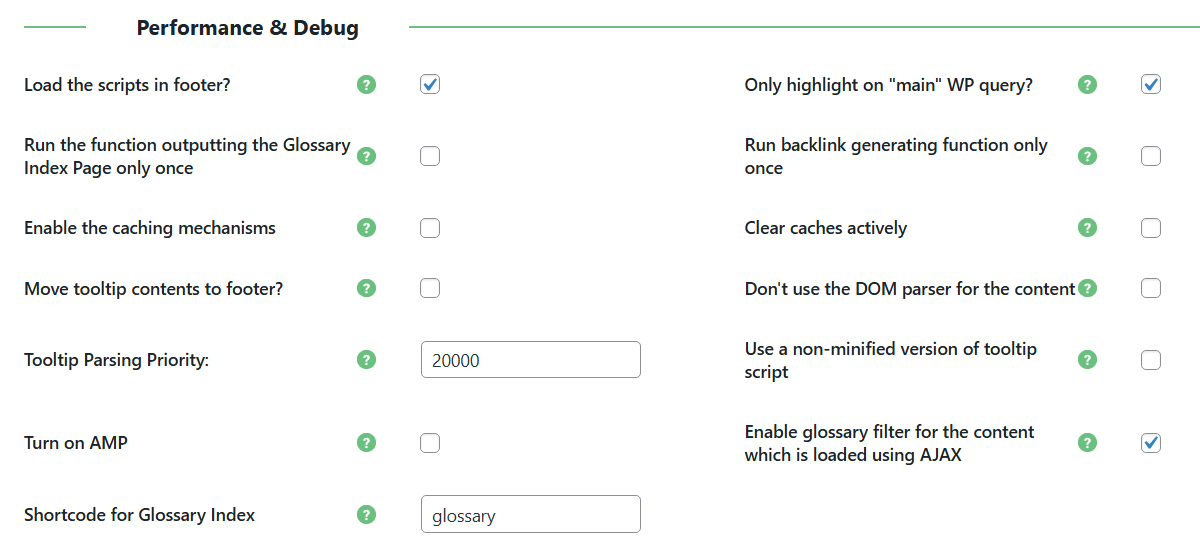Enable Move tooltip contents to footer checkbox
1200x550 pixels.
coord(430,289)
